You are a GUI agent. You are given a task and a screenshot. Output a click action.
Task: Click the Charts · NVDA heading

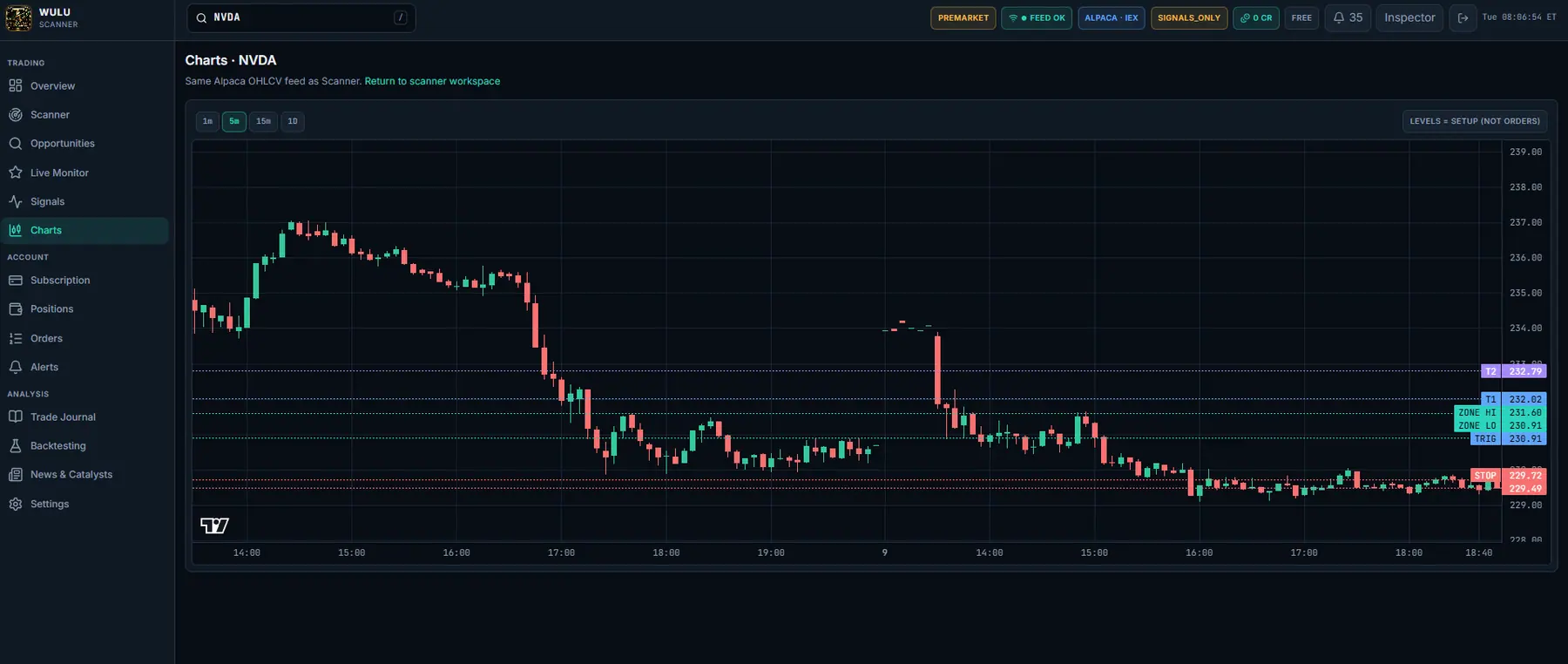click(231, 60)
